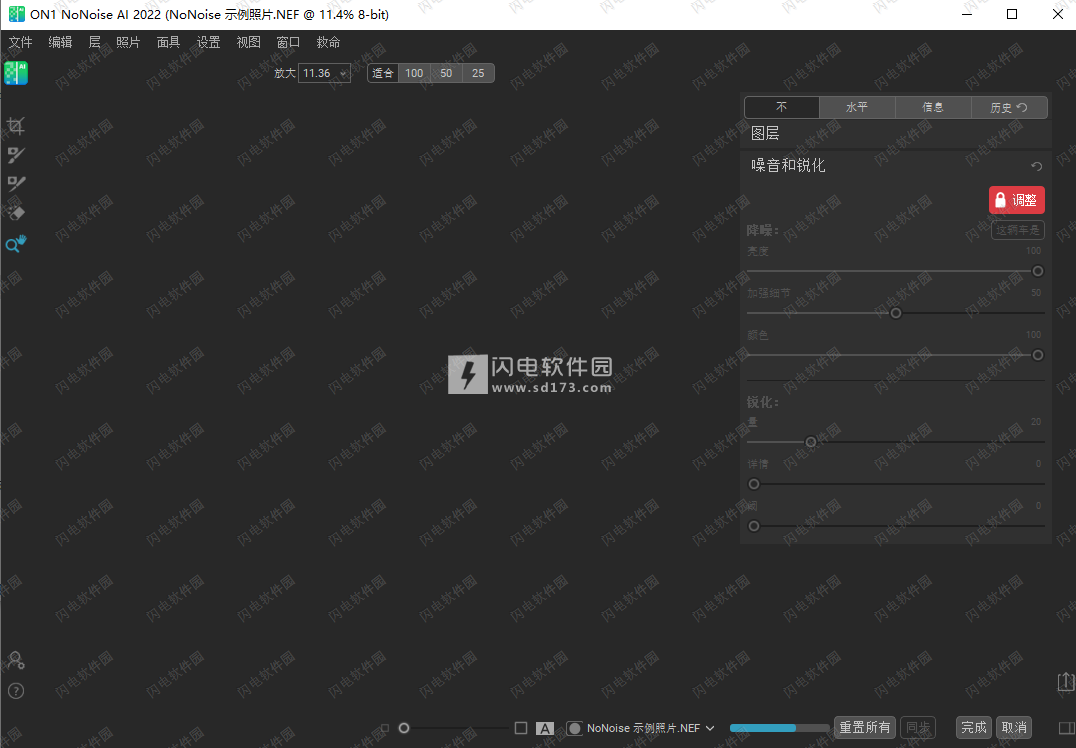Click the 加强细节 value 50
Viewport: 1076px width, 748px height.
click(1036, 292)
